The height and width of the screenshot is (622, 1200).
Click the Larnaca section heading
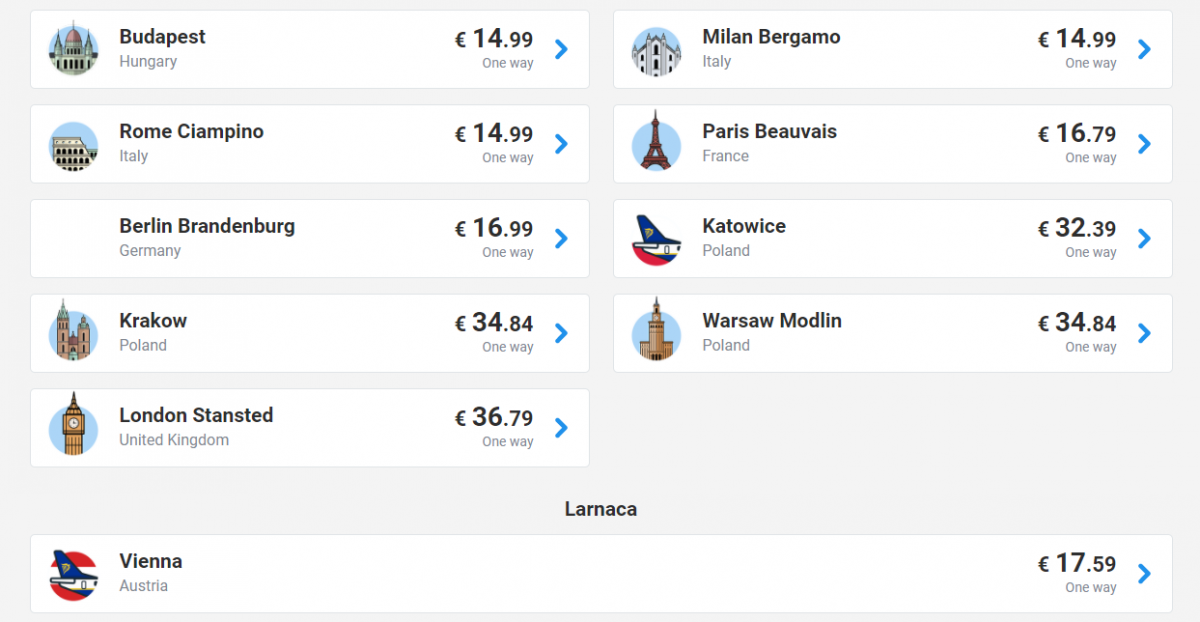click(601, 509)
